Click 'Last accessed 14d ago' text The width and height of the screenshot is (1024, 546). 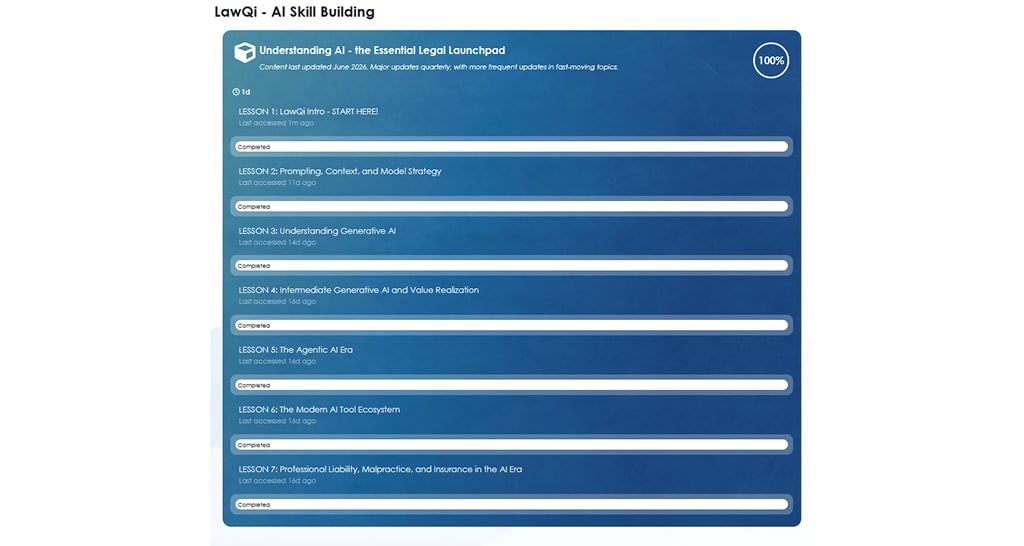[277, 242]
